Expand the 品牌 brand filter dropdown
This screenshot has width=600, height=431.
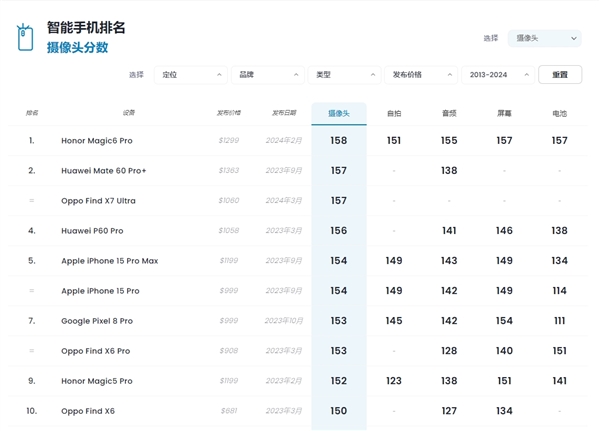[x=267, y=75]
